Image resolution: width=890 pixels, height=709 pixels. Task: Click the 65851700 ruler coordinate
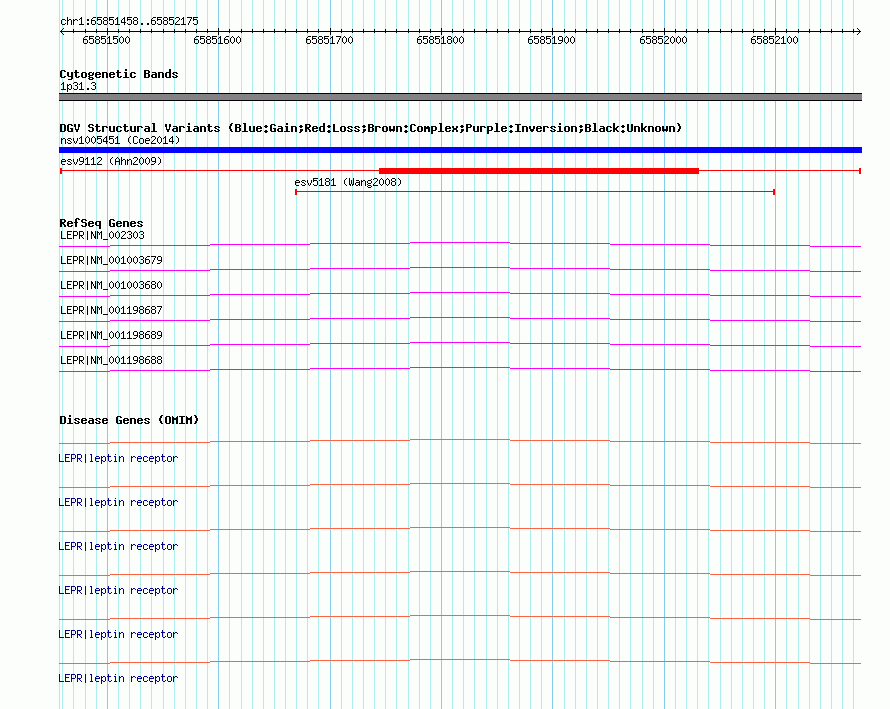(x=329, y=40)
